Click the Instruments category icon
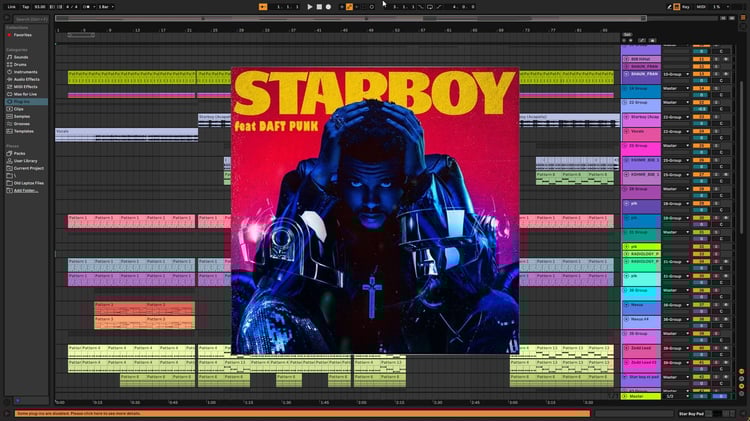This screenshot has width=750, height=421. coord(9,72)
